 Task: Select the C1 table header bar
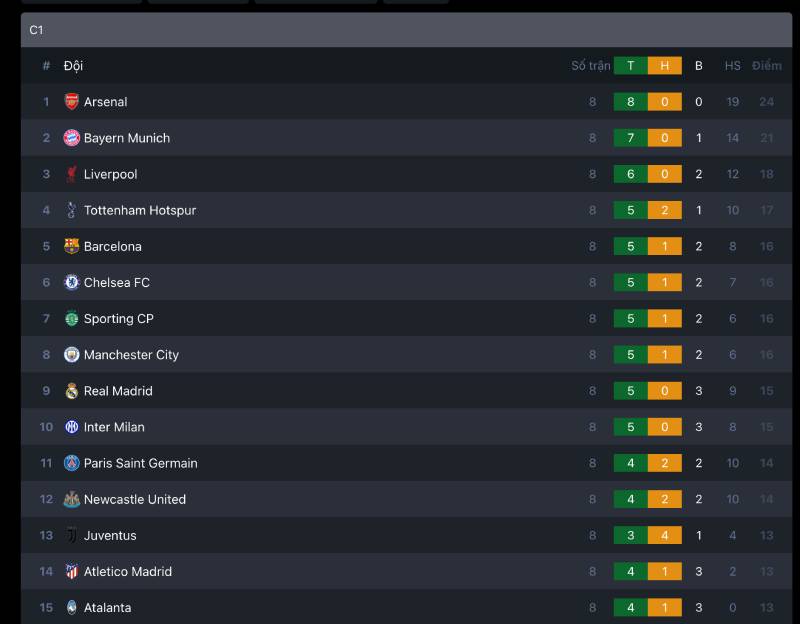pos(406,30)
